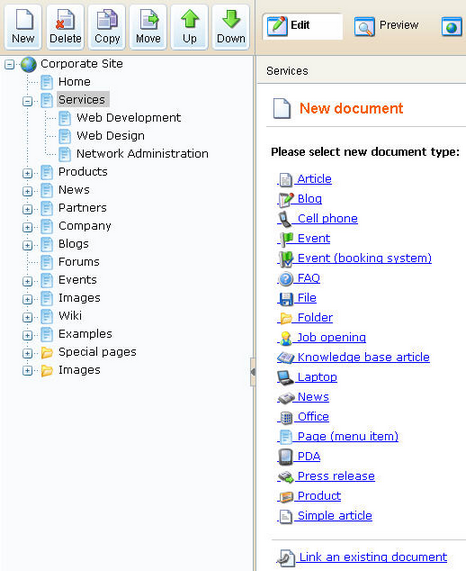The image size is (466, 571).
Task: Click the Move document toolbar icon
Action: pos(149,19)
